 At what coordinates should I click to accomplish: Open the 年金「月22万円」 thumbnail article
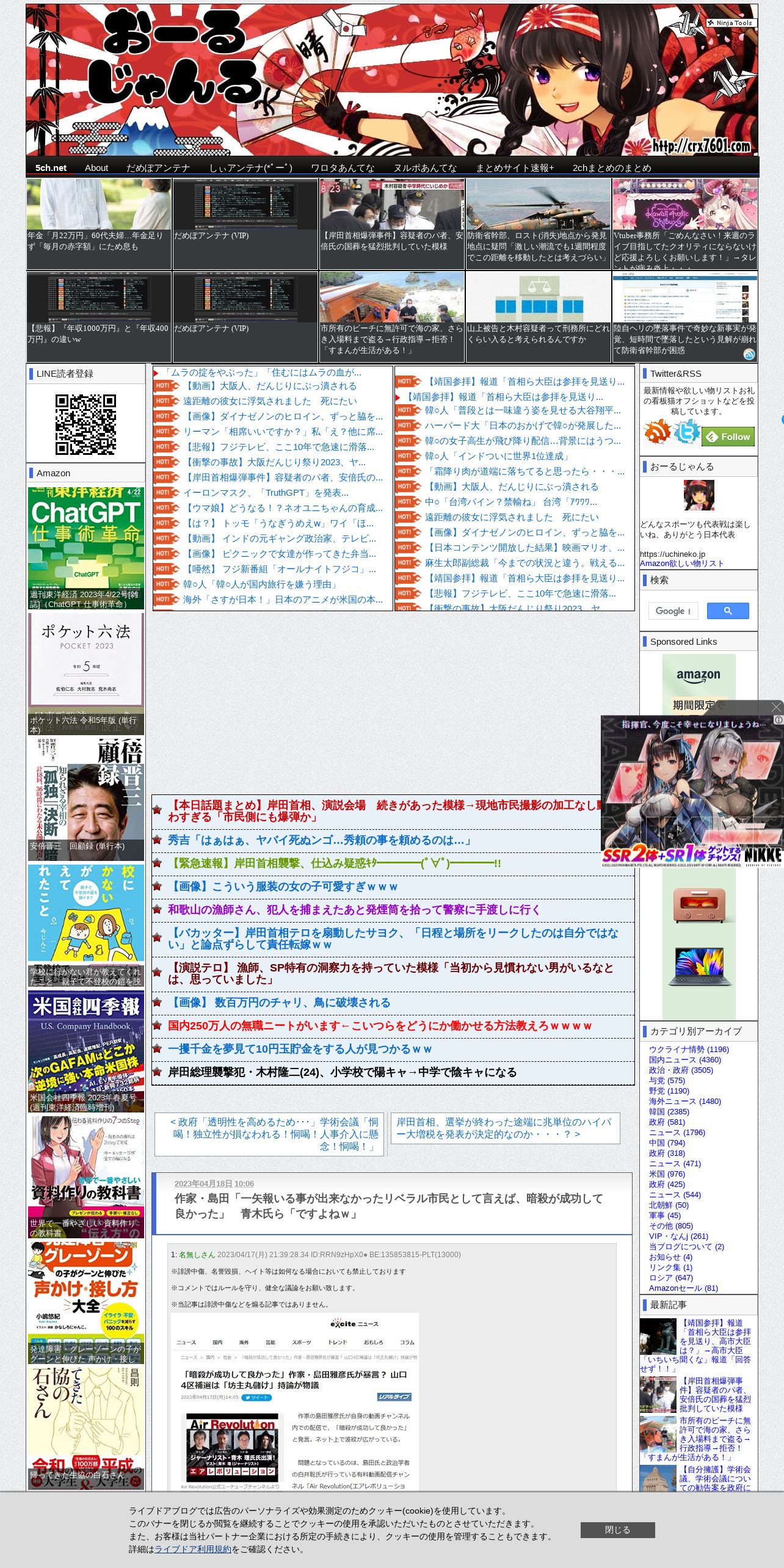[x=99, y=223]
